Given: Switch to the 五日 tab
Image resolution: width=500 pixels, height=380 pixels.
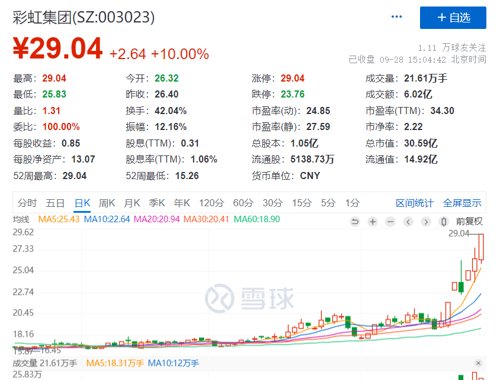Looking at the screenshot, I should [x=55, y=203].
